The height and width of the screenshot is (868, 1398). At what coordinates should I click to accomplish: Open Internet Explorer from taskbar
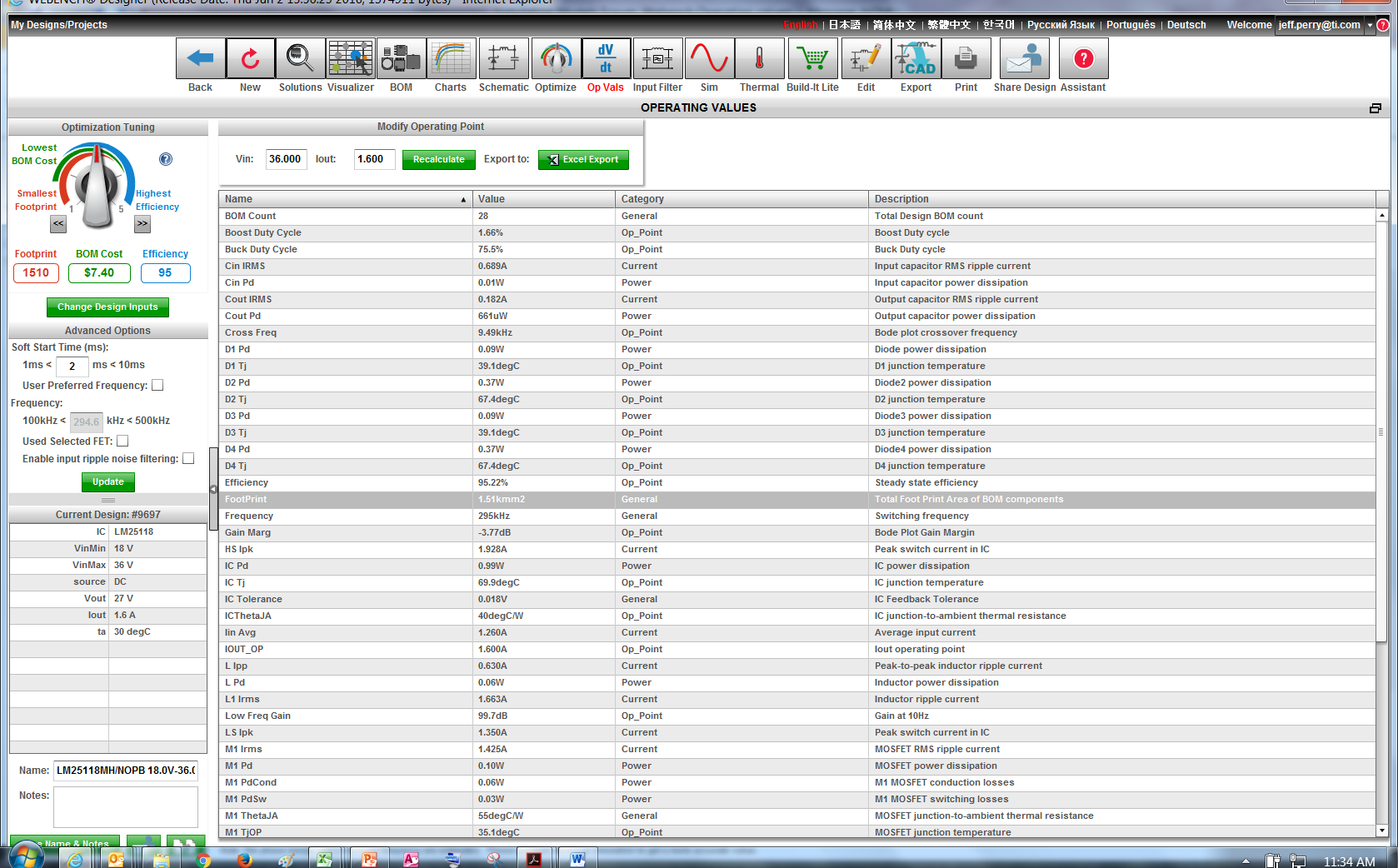(75, 859)
